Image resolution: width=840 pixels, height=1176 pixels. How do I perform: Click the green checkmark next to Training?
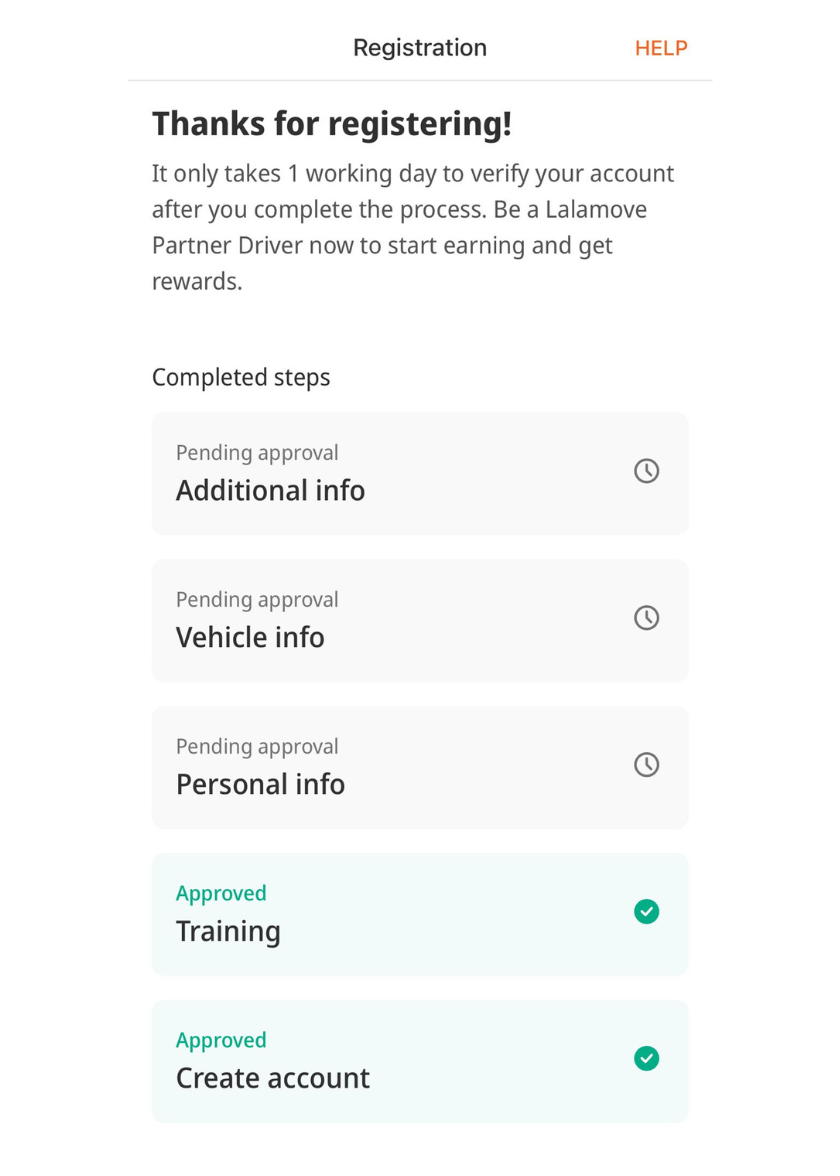click(647, 912)
